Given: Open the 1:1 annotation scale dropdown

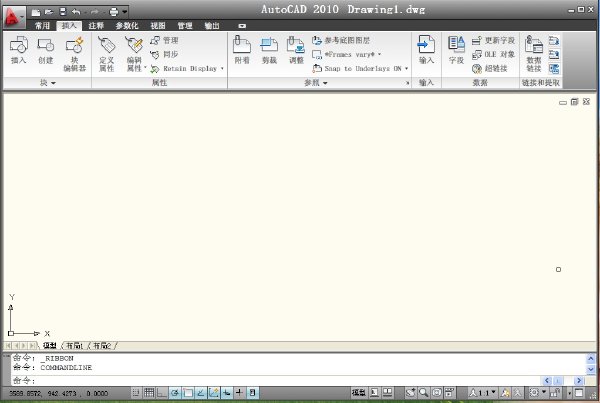Looking at the screenshot, I should (483, 393).
